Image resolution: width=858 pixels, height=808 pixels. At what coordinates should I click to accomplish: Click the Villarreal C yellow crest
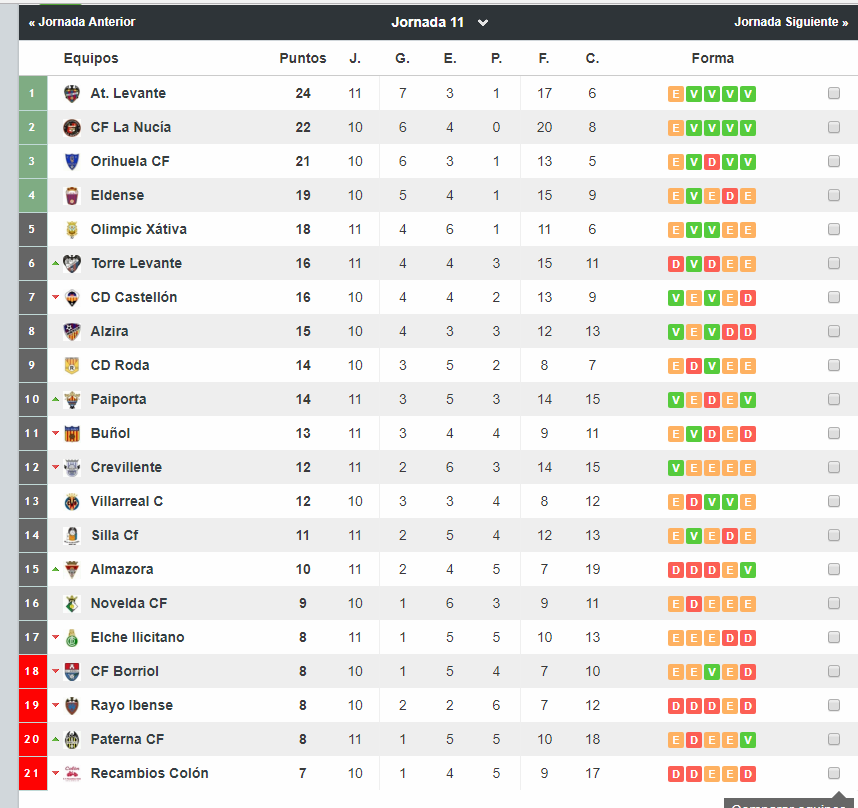pos(72,502)
